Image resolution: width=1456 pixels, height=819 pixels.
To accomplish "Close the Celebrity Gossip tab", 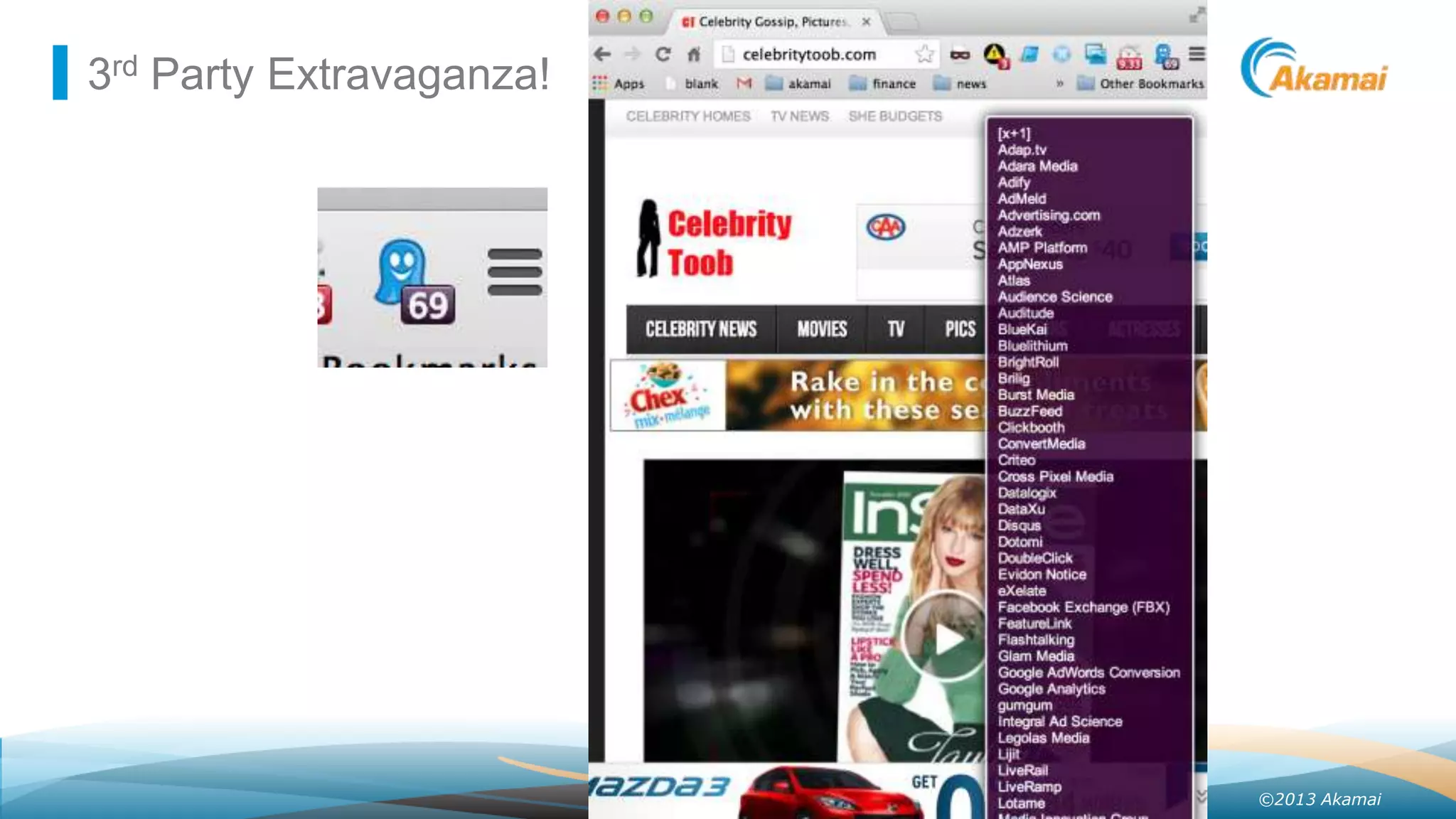I will [866, 22].
